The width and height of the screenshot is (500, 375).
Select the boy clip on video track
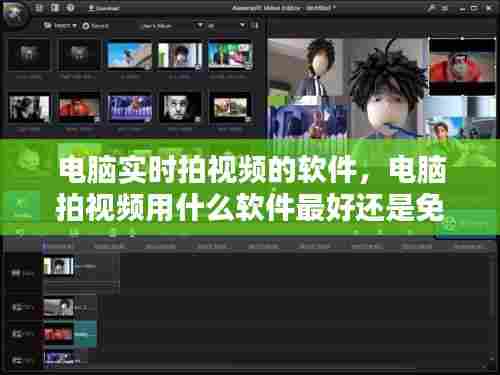click(59, 266)
